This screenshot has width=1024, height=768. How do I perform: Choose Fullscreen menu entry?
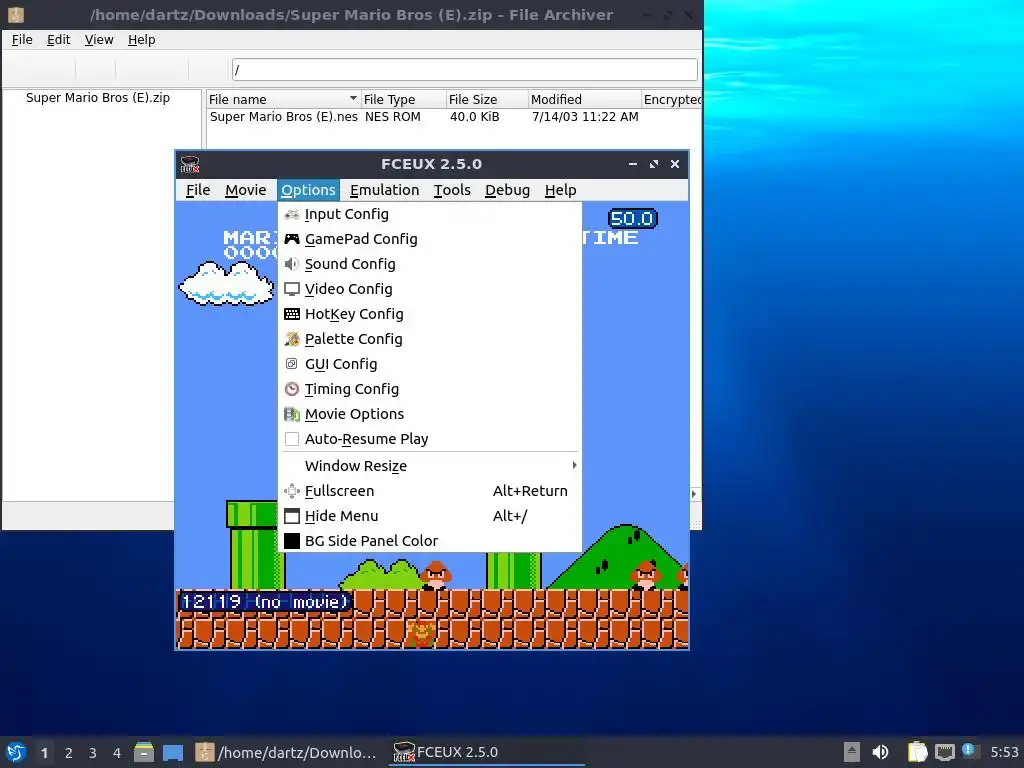tap(430, 491)
